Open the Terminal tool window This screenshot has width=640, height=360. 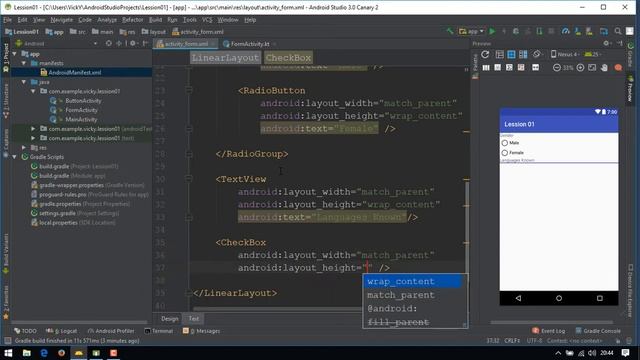(x=159, y=331)
